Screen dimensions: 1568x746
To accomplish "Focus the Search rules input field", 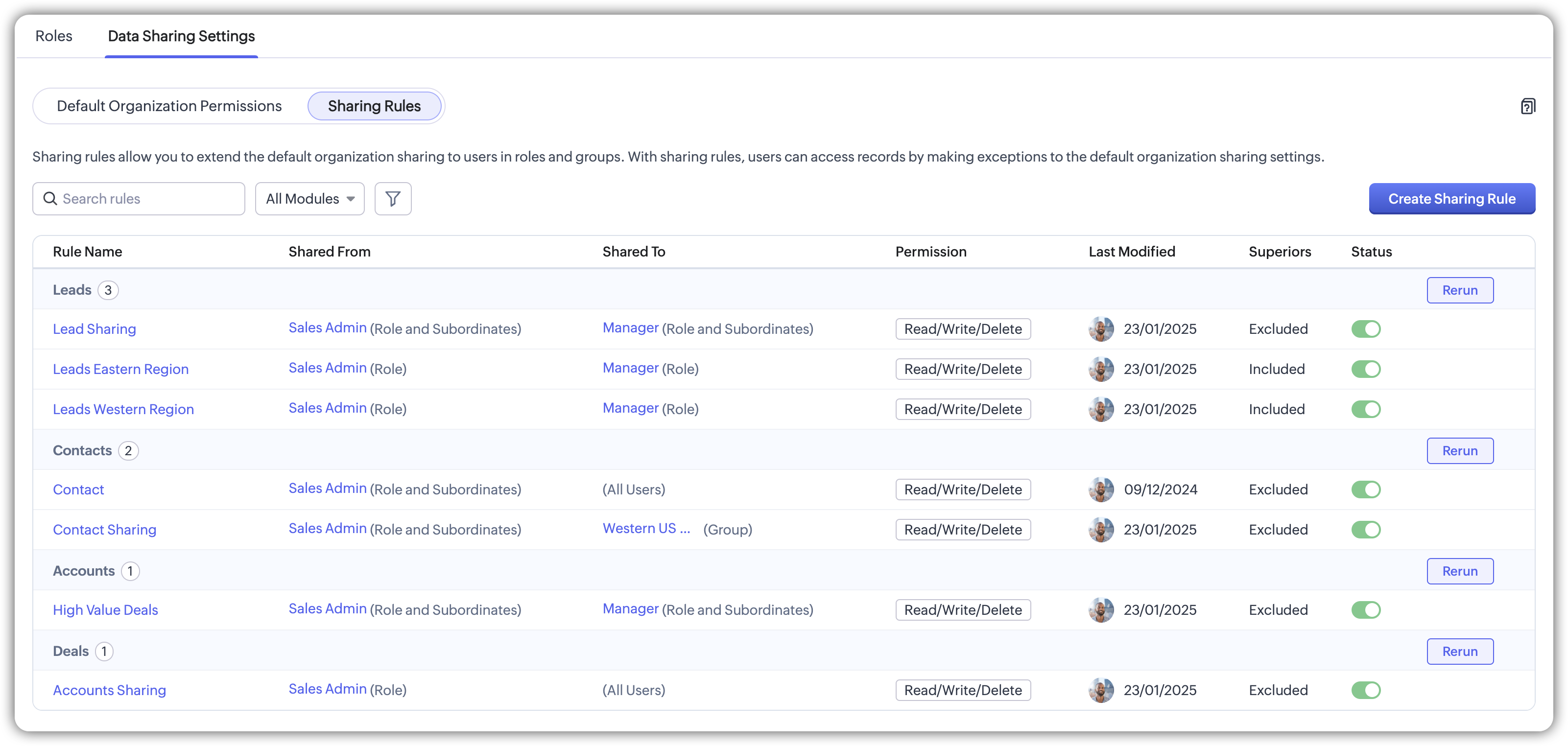I will tap(149, 199).
